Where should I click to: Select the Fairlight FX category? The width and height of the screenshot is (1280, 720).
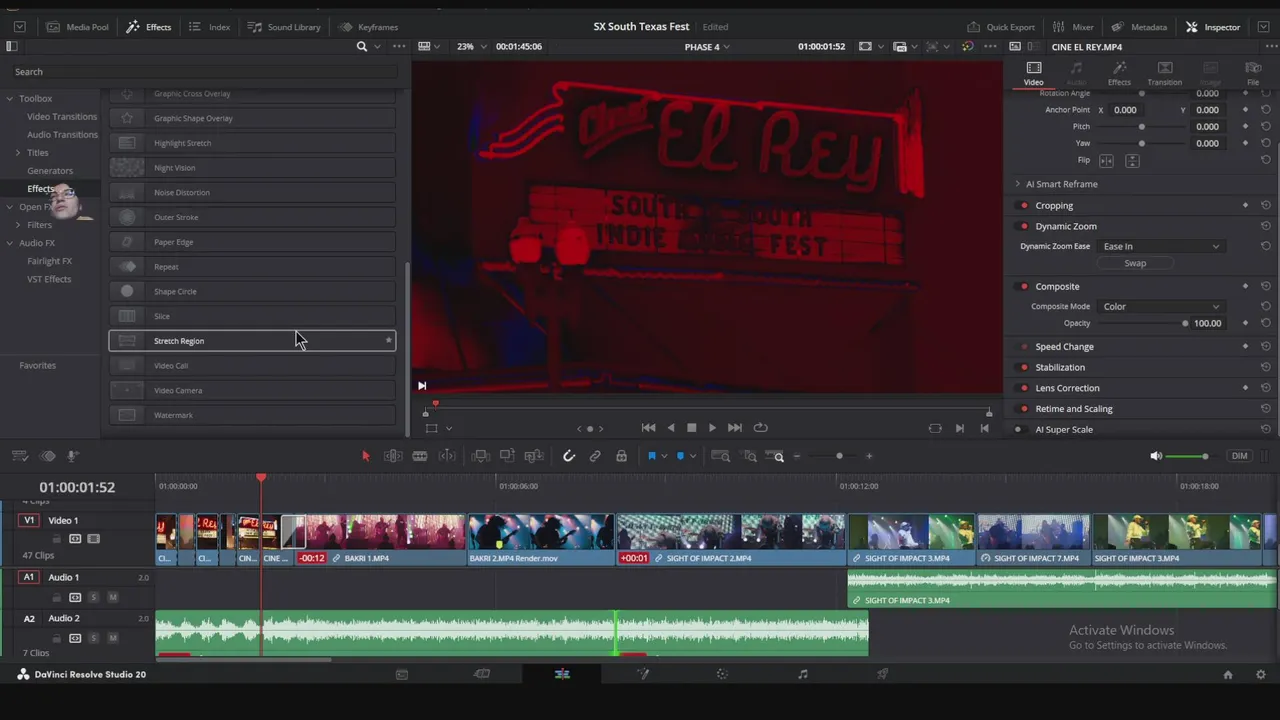[49, 261]
